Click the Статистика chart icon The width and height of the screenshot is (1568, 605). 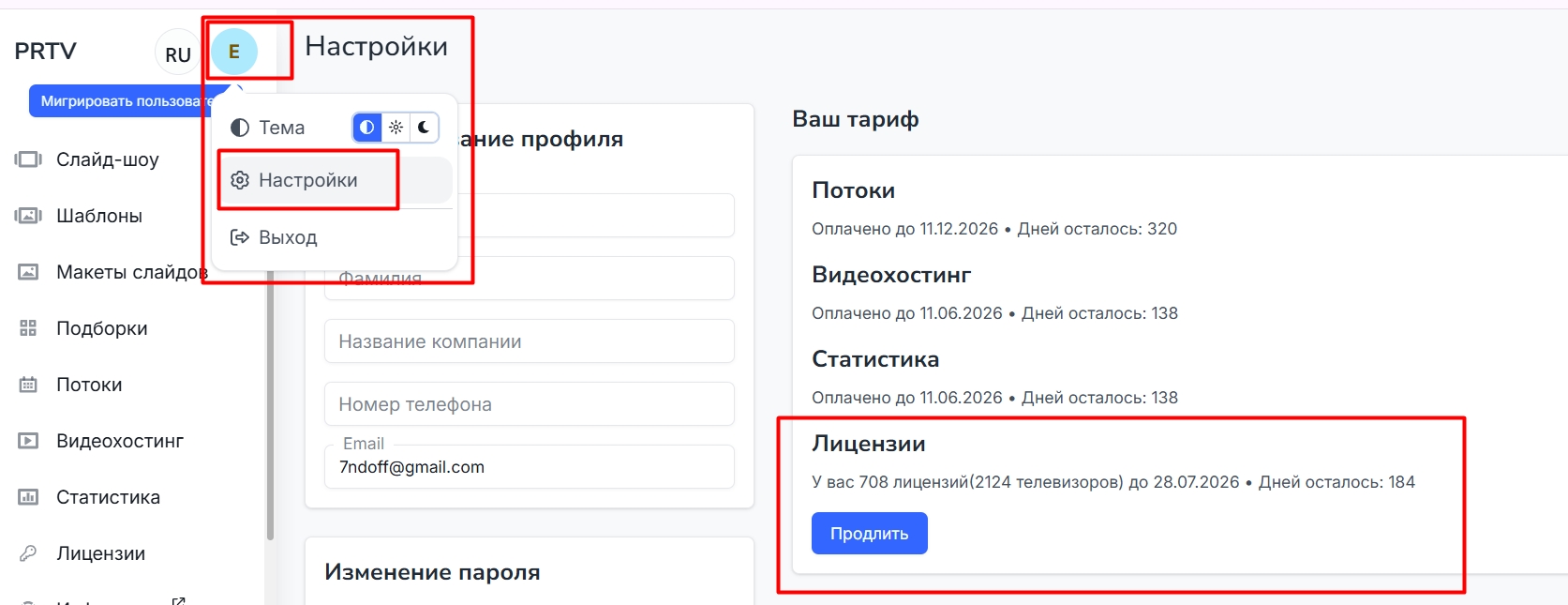click(28, 497)
